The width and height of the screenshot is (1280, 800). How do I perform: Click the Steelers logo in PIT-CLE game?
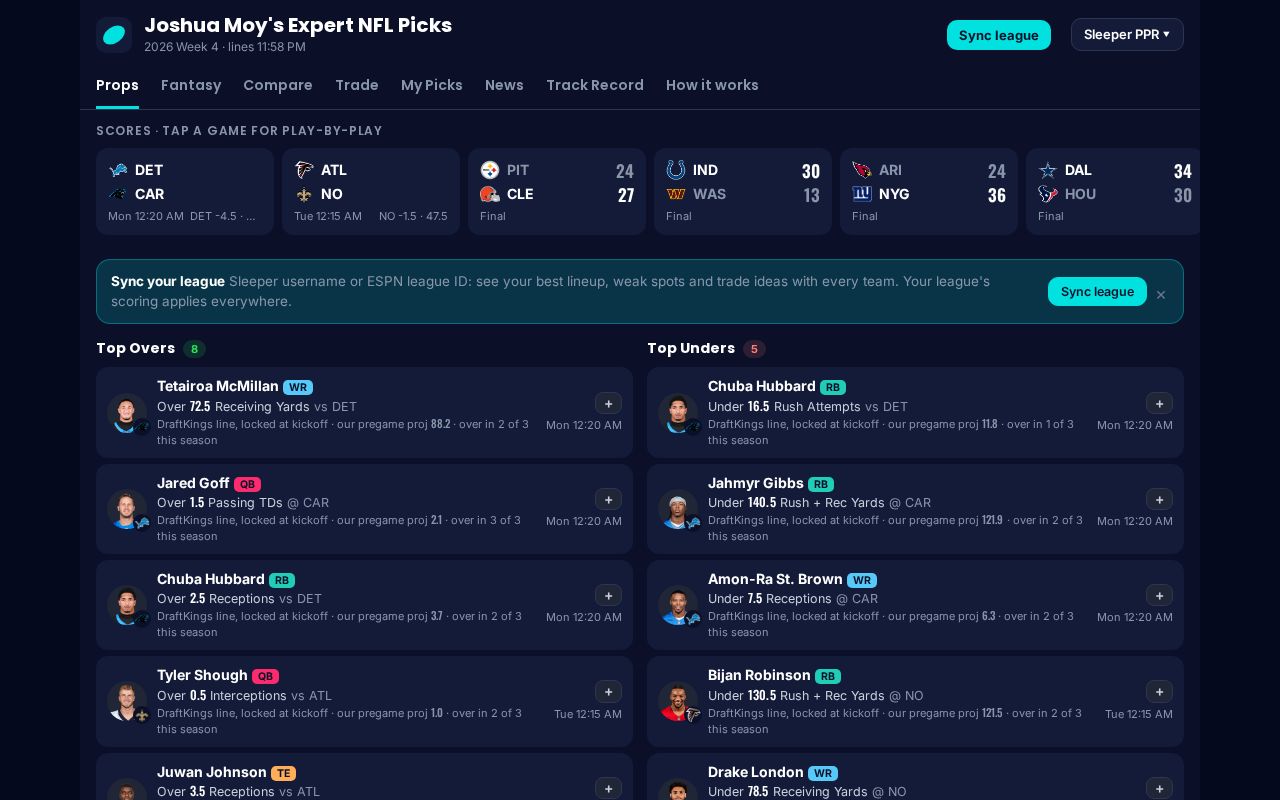pos(490,170)
